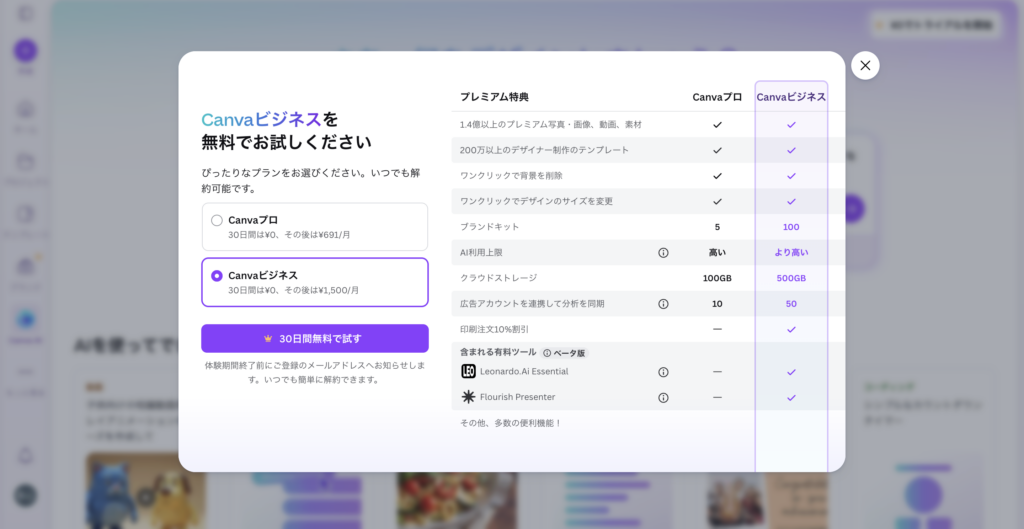Click the その他、多数の便利機能！ text

[510, 423]
